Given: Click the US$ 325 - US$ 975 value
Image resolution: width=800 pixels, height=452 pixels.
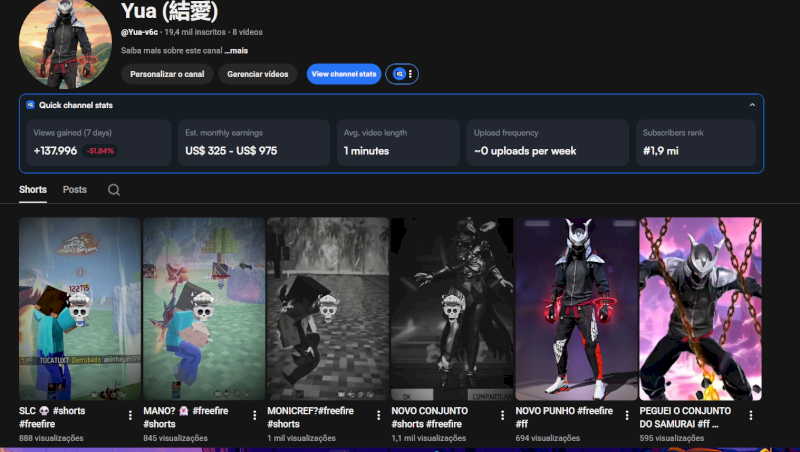Looking at the screenshot, I should (231, 151).
